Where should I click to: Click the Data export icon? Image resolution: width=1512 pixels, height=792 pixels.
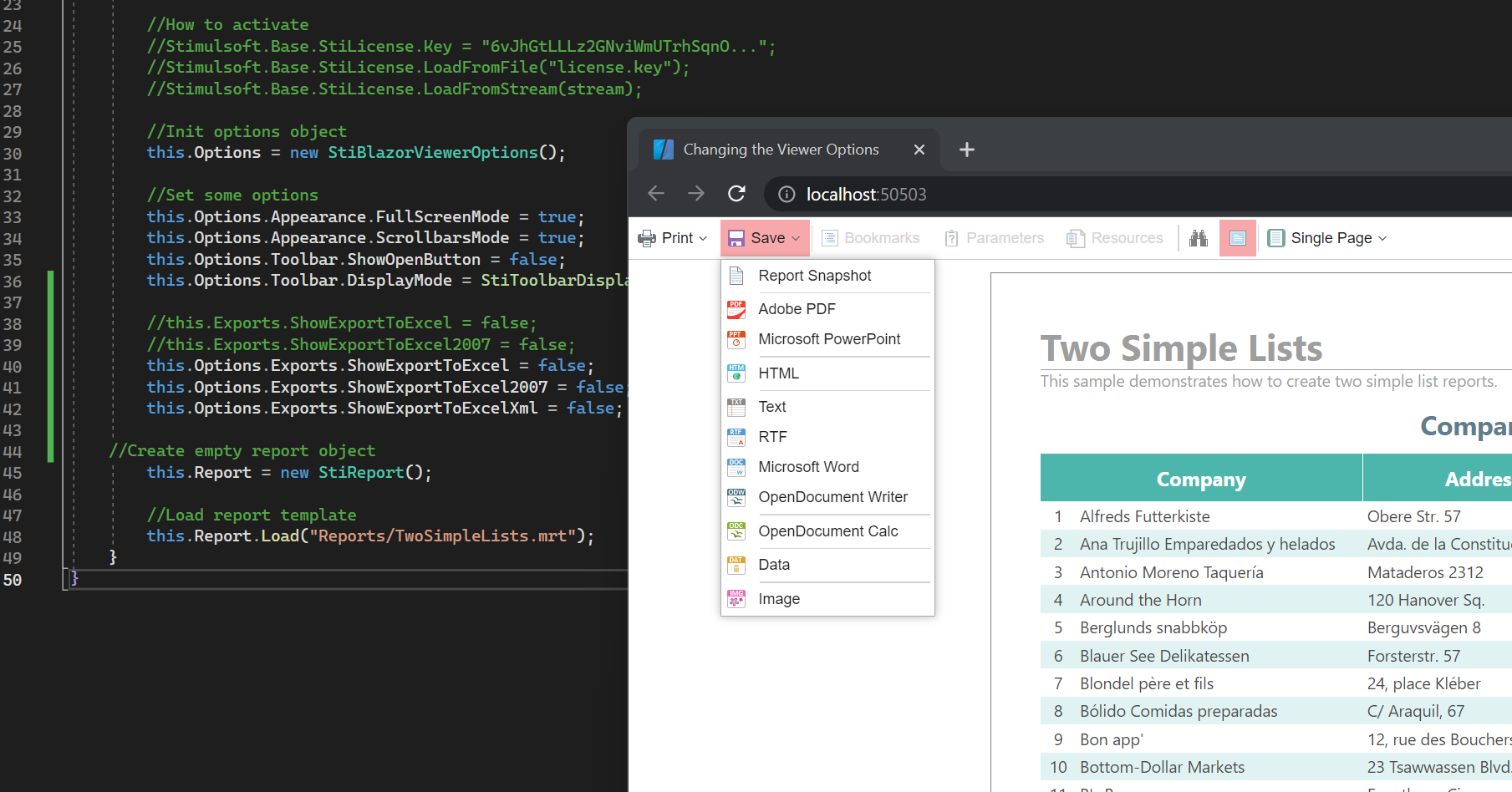[736, 565]
